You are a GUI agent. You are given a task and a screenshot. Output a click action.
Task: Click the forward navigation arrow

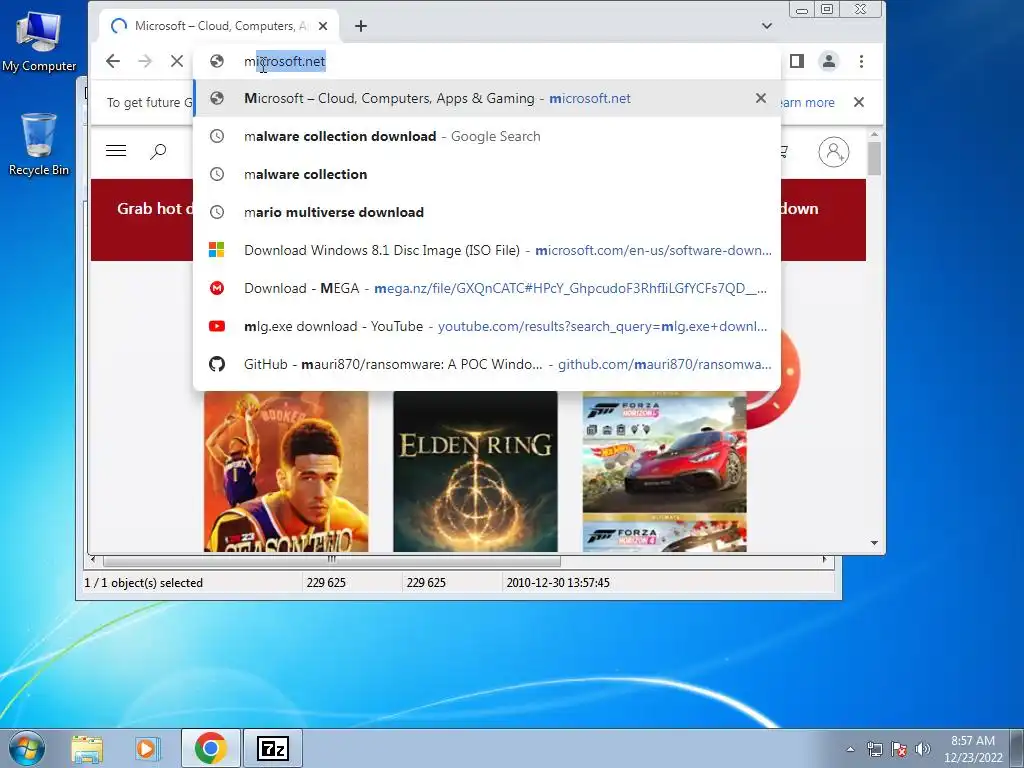145,61
